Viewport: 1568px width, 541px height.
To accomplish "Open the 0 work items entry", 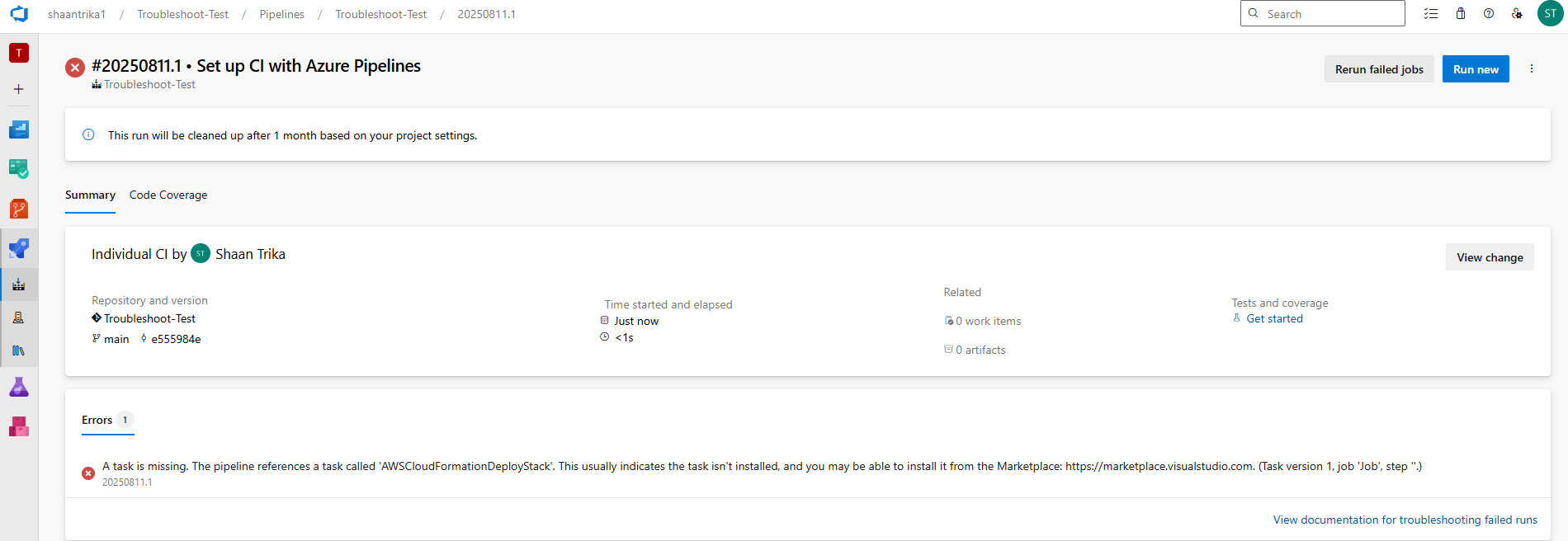I will coord(988,321).
